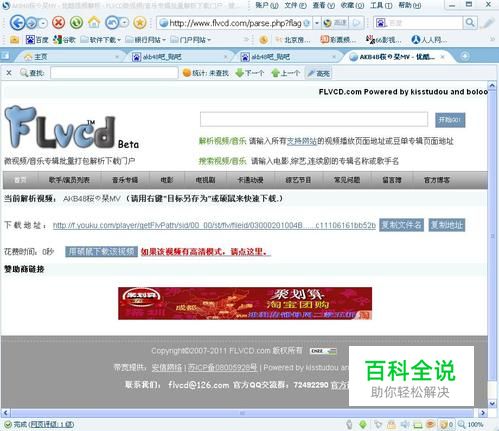
Task: Expand the 银行网站 bookmark folder
Action: [x=145, y=40]
